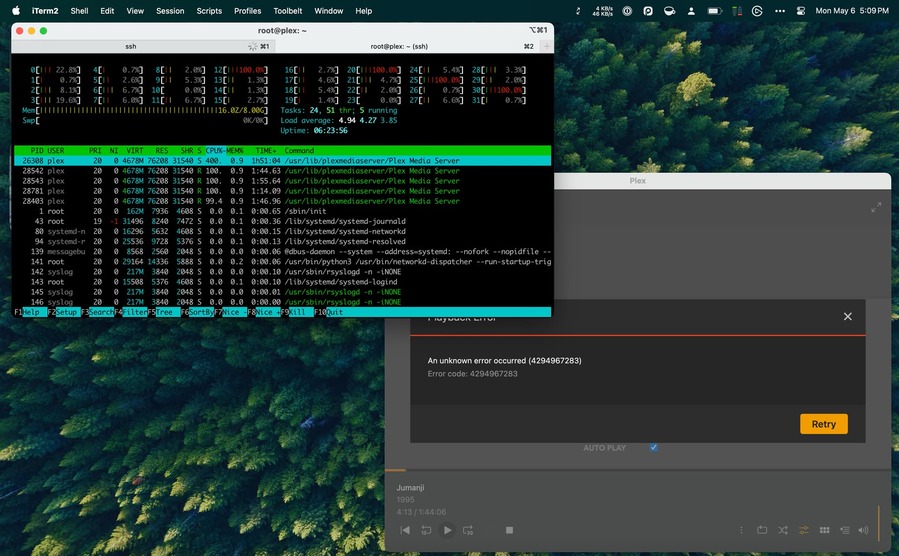
Task: Click the Play button in Plex player
Action: pos(447,530)
